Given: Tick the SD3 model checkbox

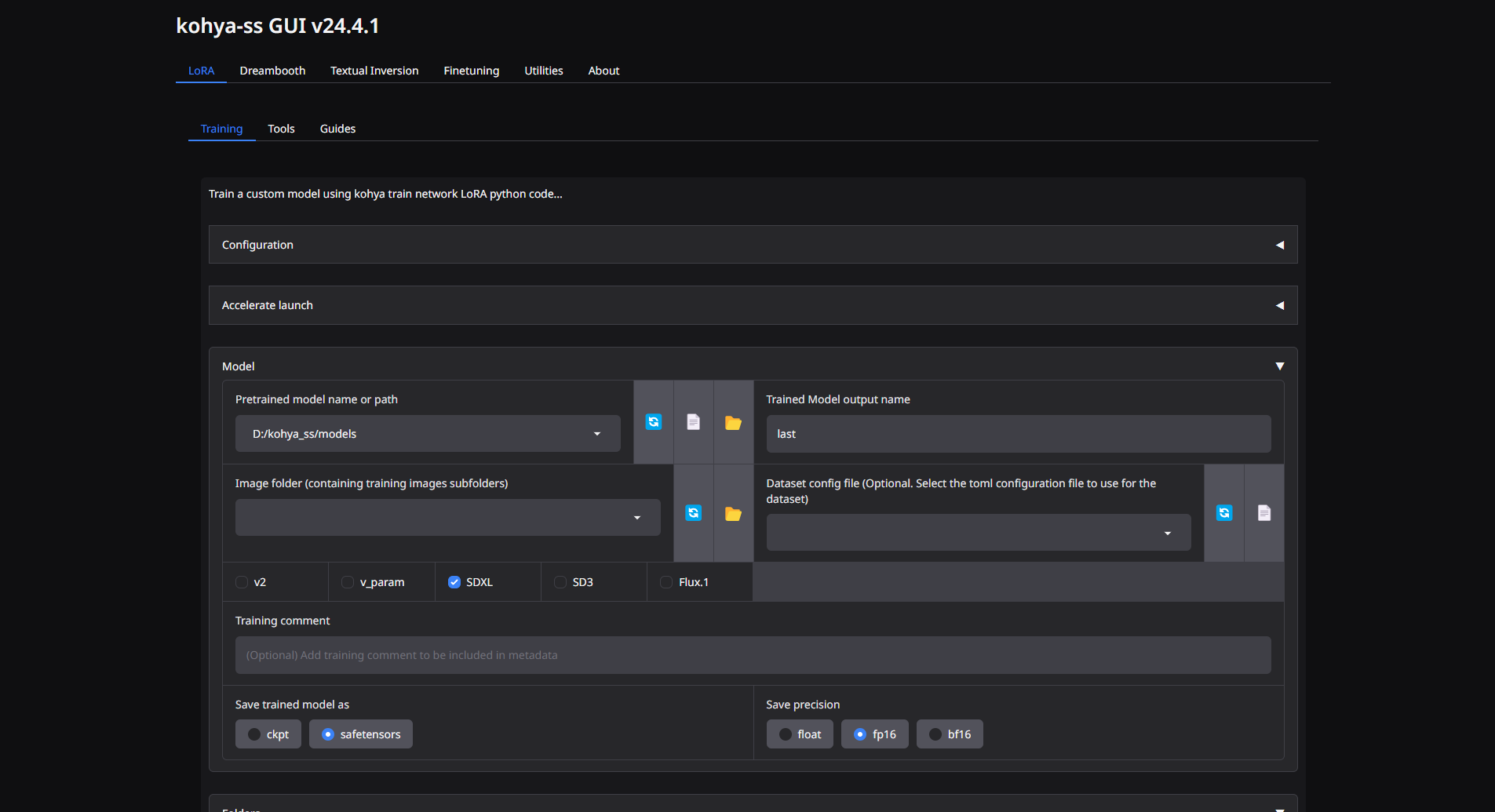Looking at the screenshot, I should tap(560, 582).
